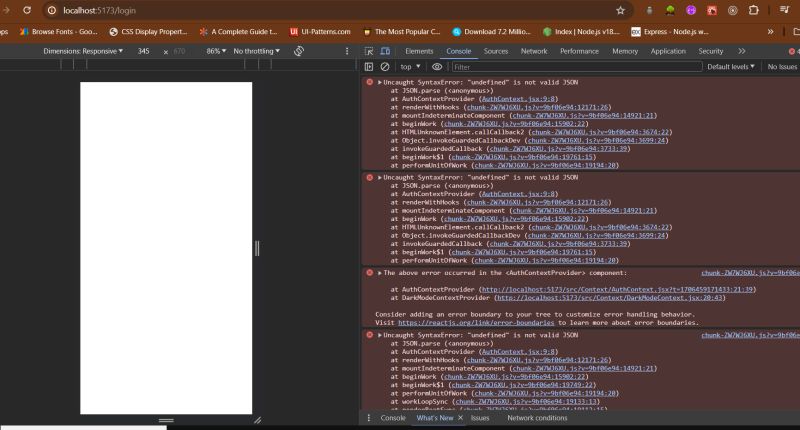Open Browse Fonts - Google bookmark
This screenshot has width=800, height=430.
tap(59, 32)
